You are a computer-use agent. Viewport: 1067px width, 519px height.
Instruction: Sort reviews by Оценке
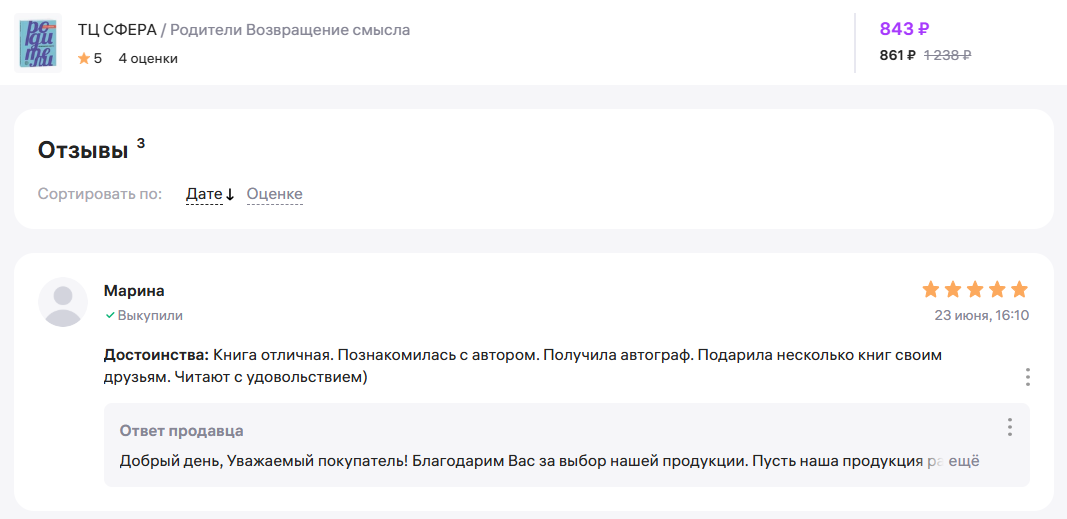[x=274, y=194]
